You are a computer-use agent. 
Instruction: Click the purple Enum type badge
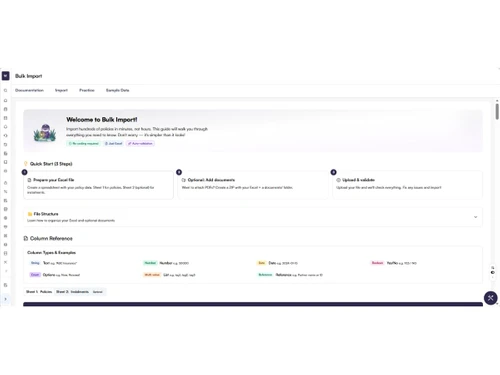(x=35, y=275)
